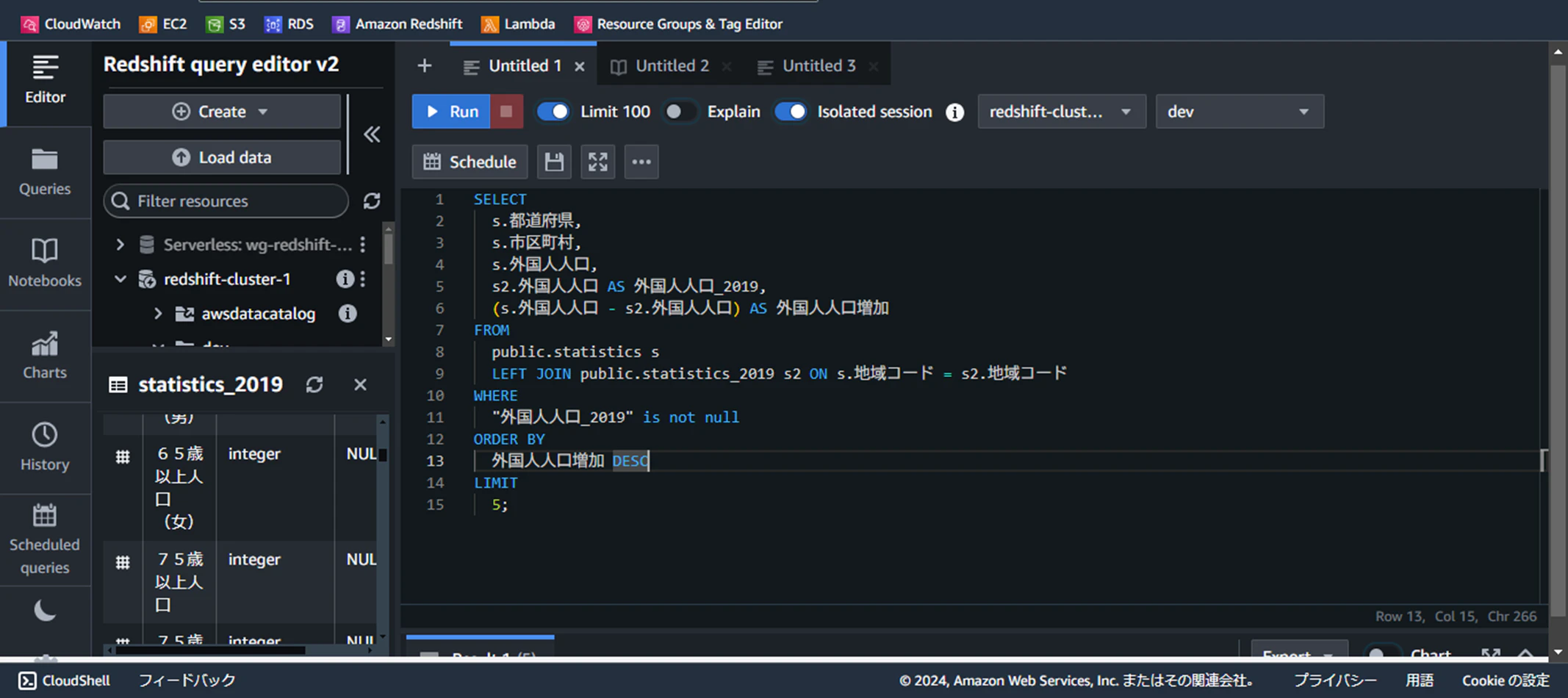
Task: Add a new editor tab
Action: click(424, 66)
